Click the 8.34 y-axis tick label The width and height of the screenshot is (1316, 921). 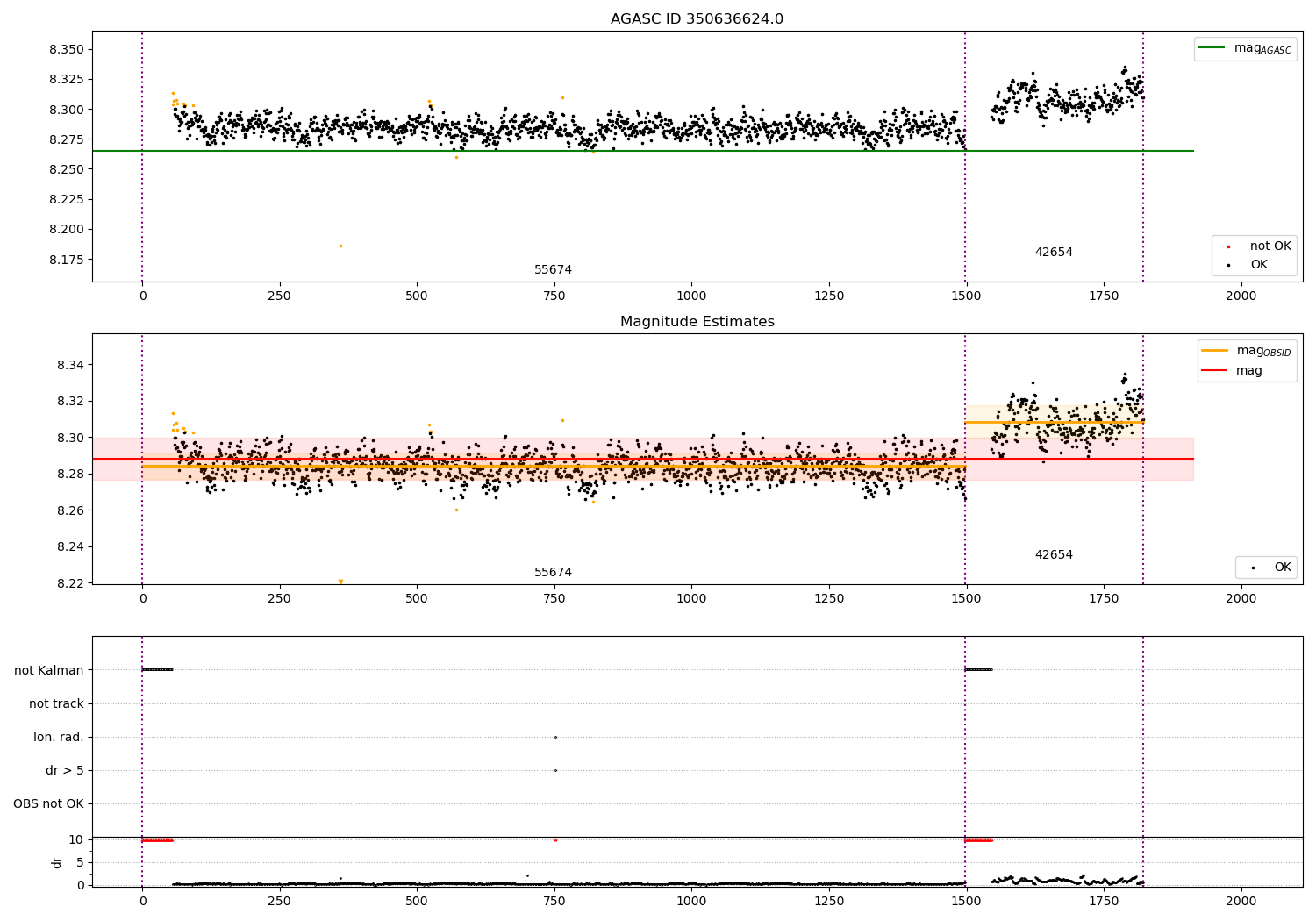pyautogui.click(x=70, y=365)
